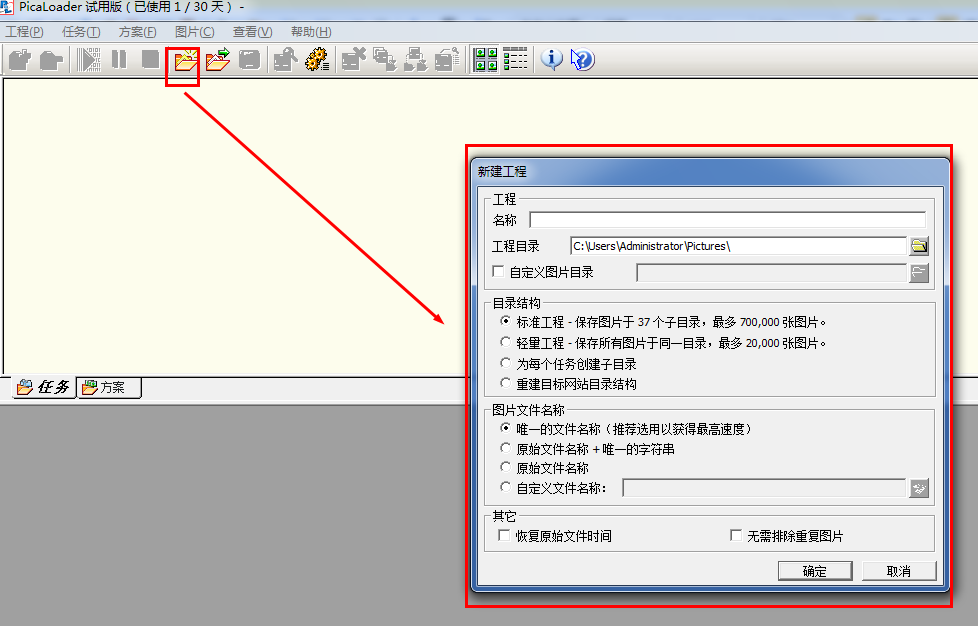This screenshot has width=978, height=626.
Task: Click the blue info bubble icon
Action: click(x=551, y=60)
